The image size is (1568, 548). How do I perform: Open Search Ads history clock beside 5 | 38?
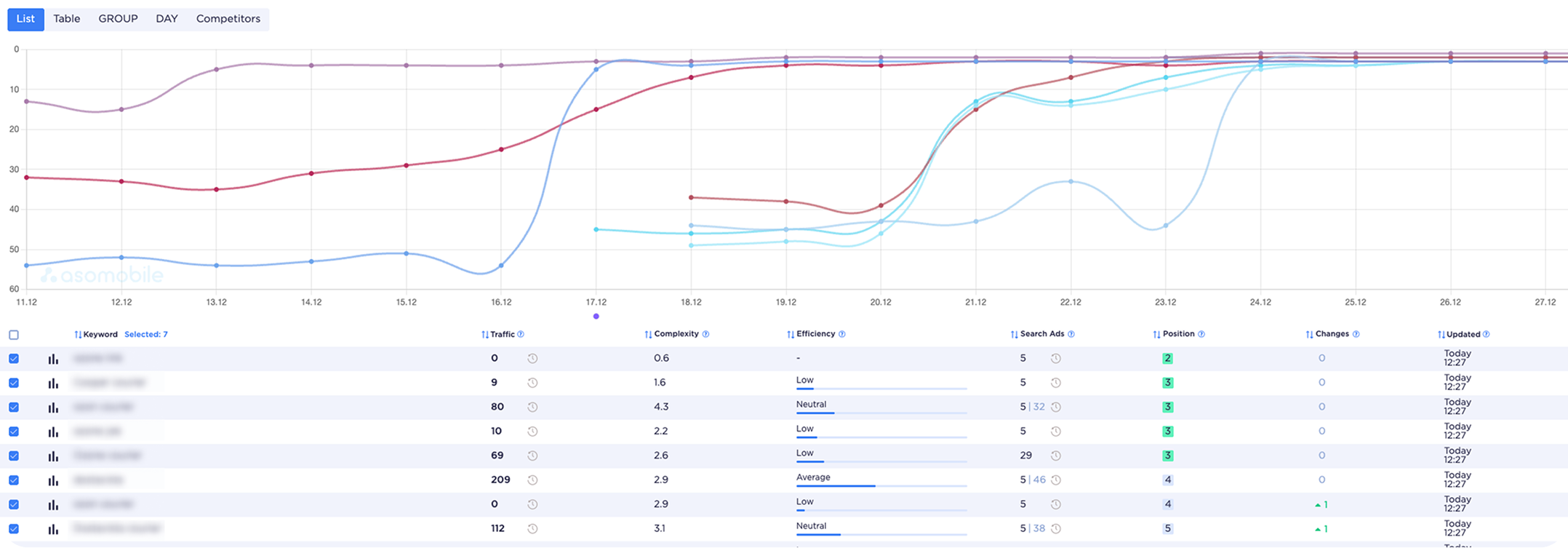click(x=1056, y=529)
